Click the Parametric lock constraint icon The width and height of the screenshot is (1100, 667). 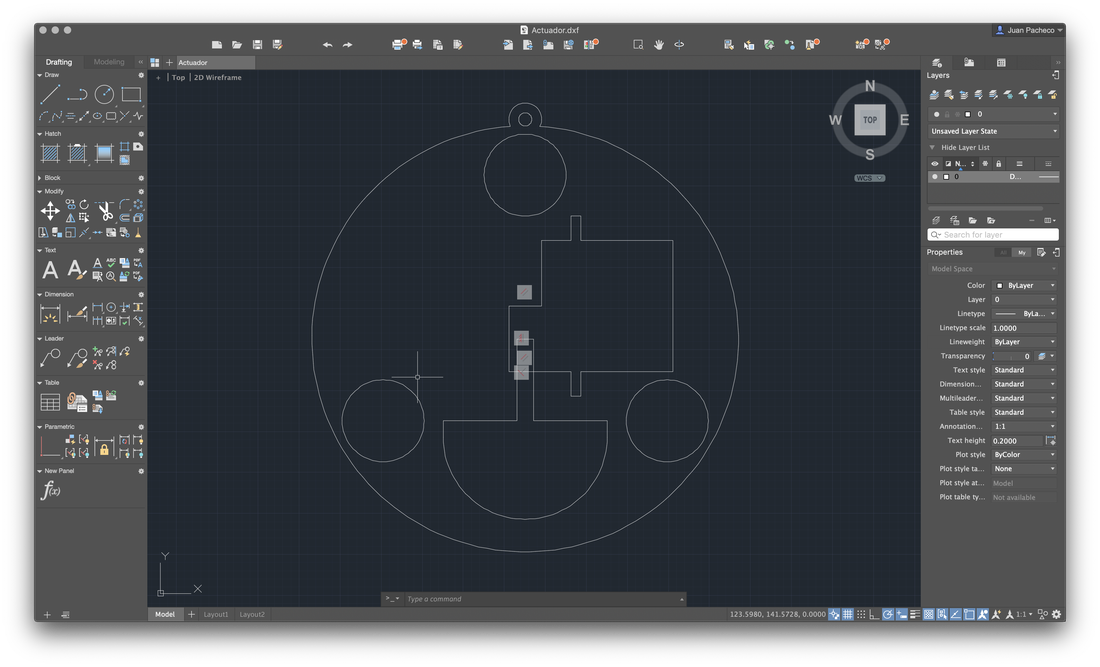[104, 447]
